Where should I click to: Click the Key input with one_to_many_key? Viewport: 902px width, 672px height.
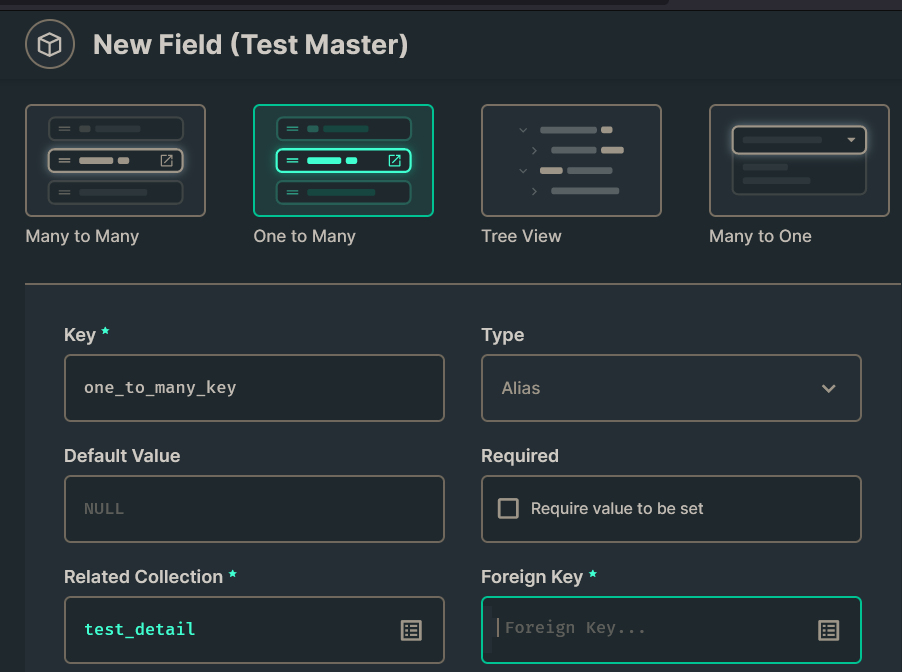click(x=254, y=388)
